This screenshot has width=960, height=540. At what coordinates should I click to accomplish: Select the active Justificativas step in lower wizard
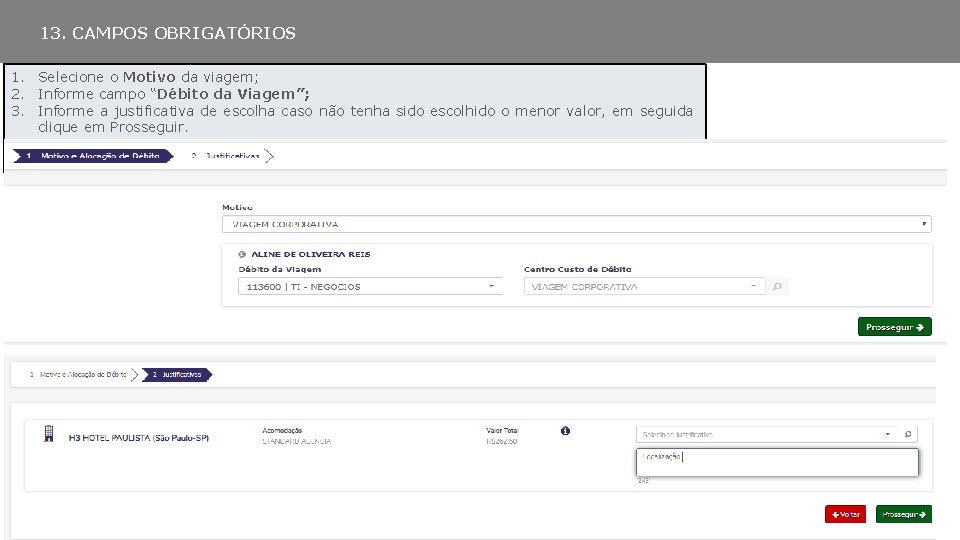tap(177, 374)
